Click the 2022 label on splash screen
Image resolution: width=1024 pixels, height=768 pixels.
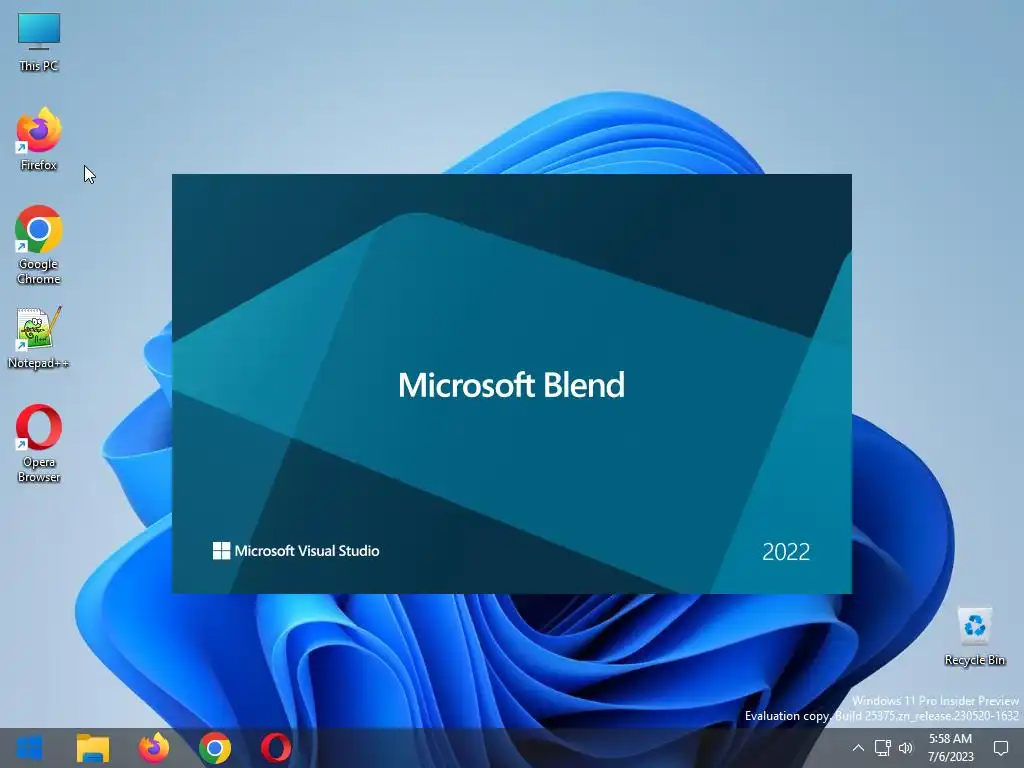(786, 552)
